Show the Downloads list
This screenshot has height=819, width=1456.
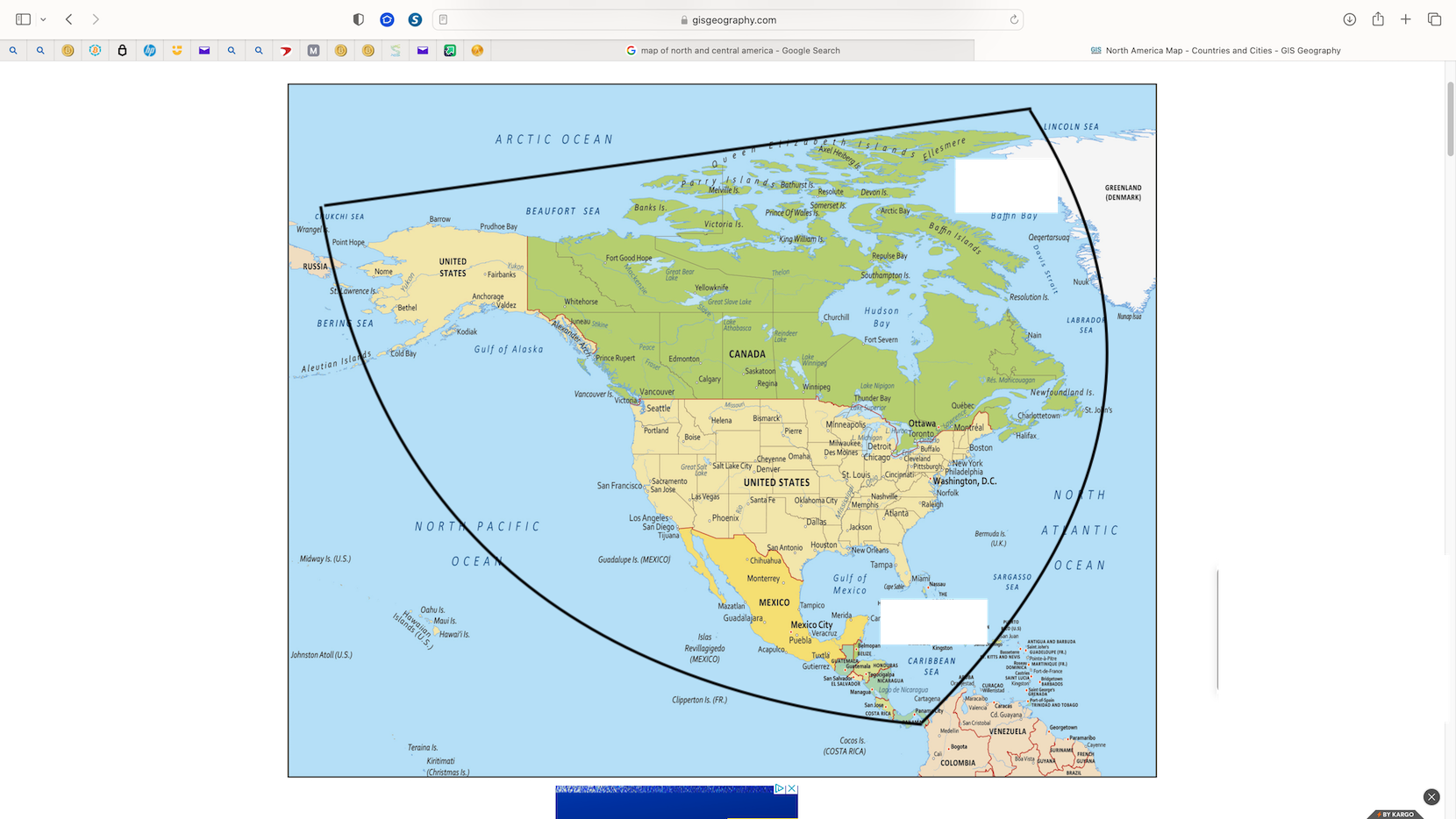pyautogui.click(x=1350, y=19)
